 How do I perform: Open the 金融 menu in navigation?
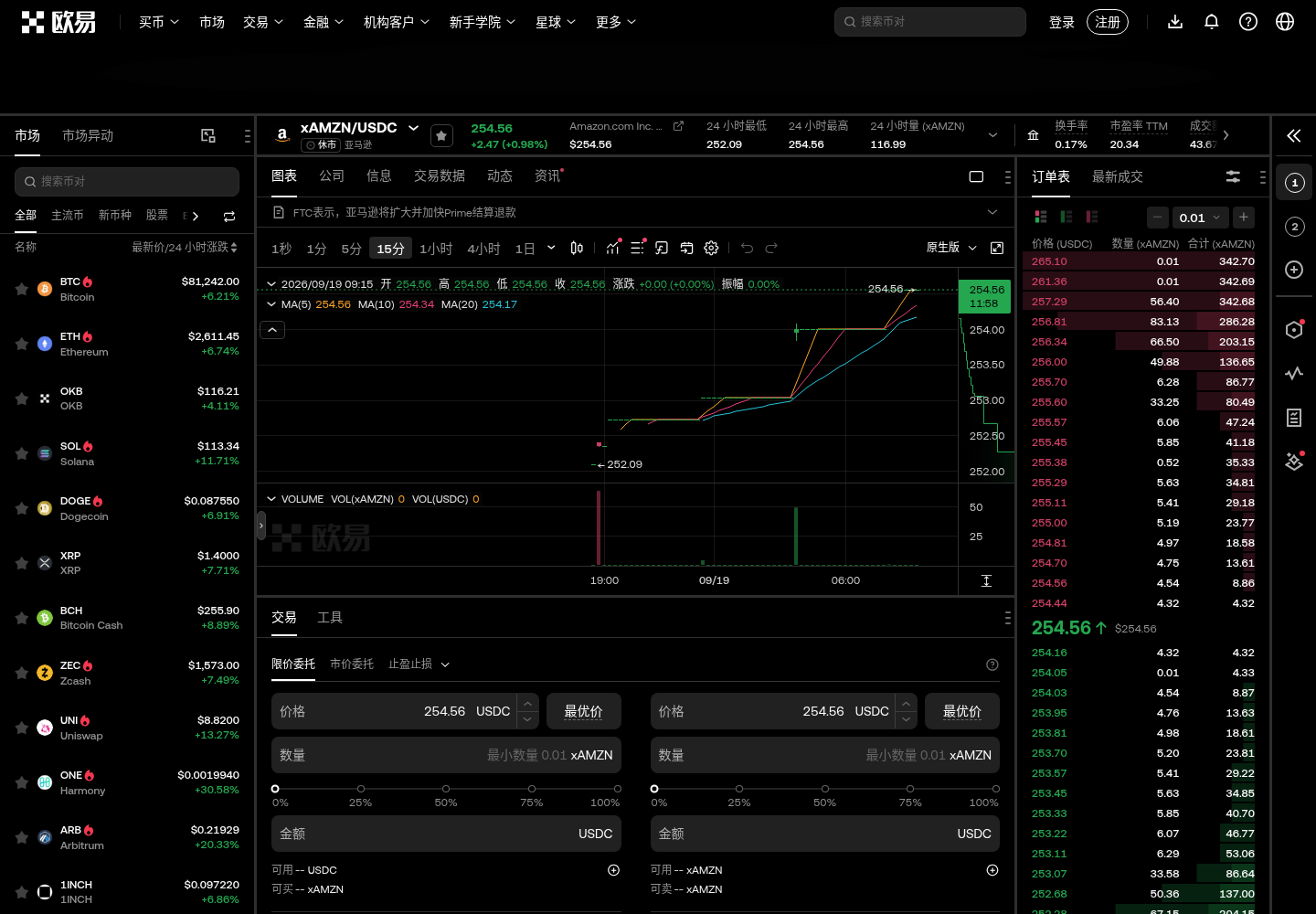coord(324,22)
